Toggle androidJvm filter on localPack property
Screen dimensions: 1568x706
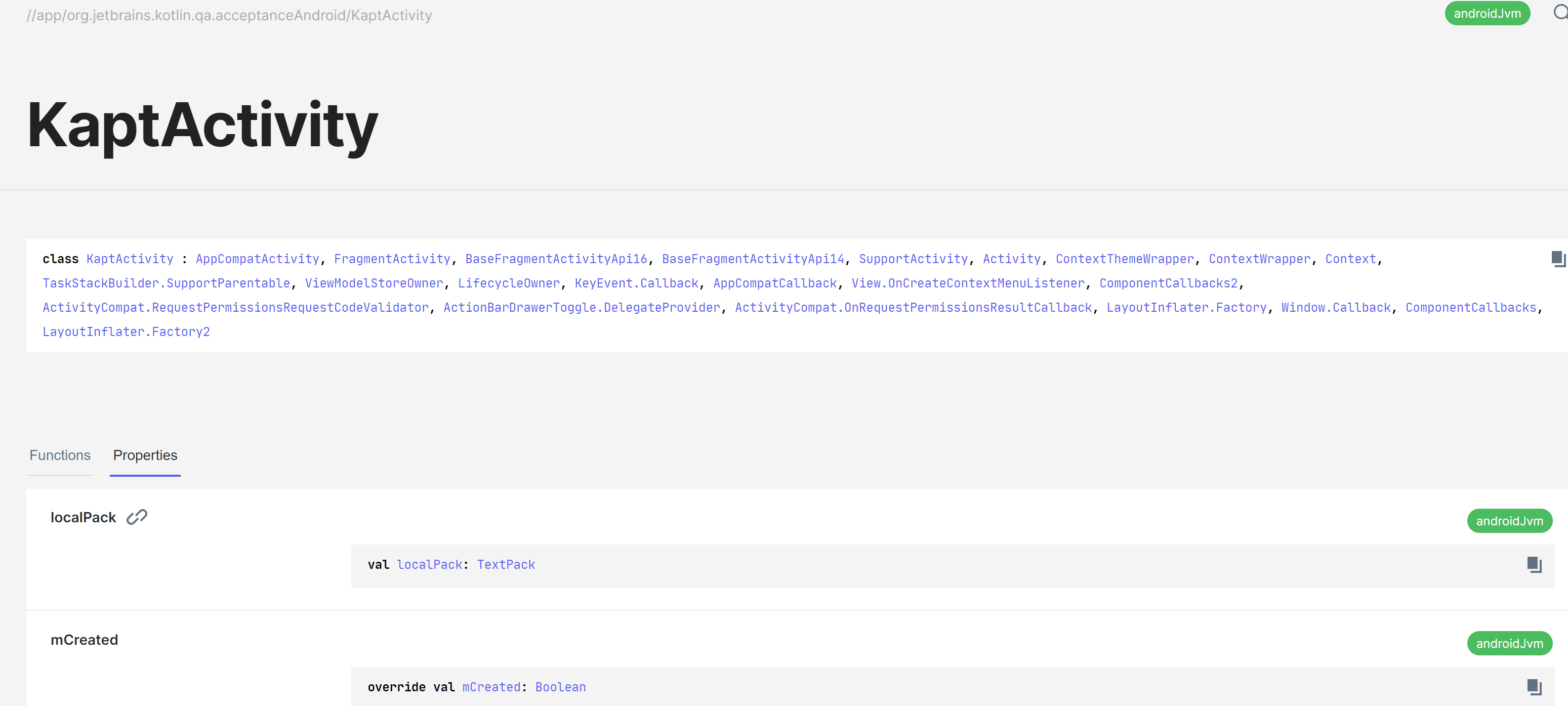pyautogui.click(x=1510, y=520)
